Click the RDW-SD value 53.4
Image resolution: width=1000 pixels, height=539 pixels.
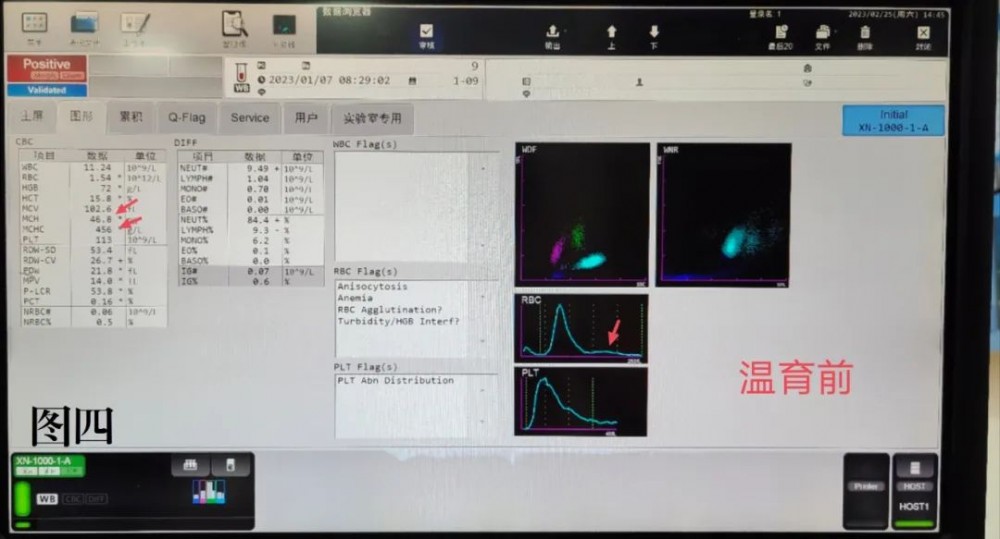tap(101, 250)
